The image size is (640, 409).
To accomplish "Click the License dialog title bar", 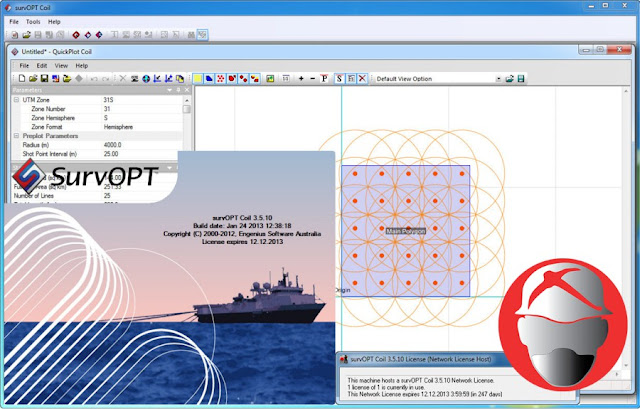I will tap(420, 359).
